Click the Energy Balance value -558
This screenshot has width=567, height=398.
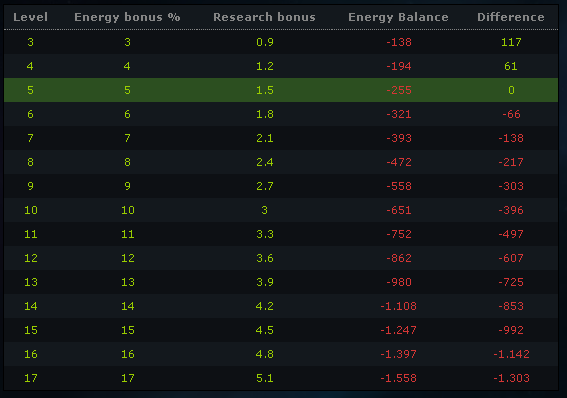tap(399, 186)
